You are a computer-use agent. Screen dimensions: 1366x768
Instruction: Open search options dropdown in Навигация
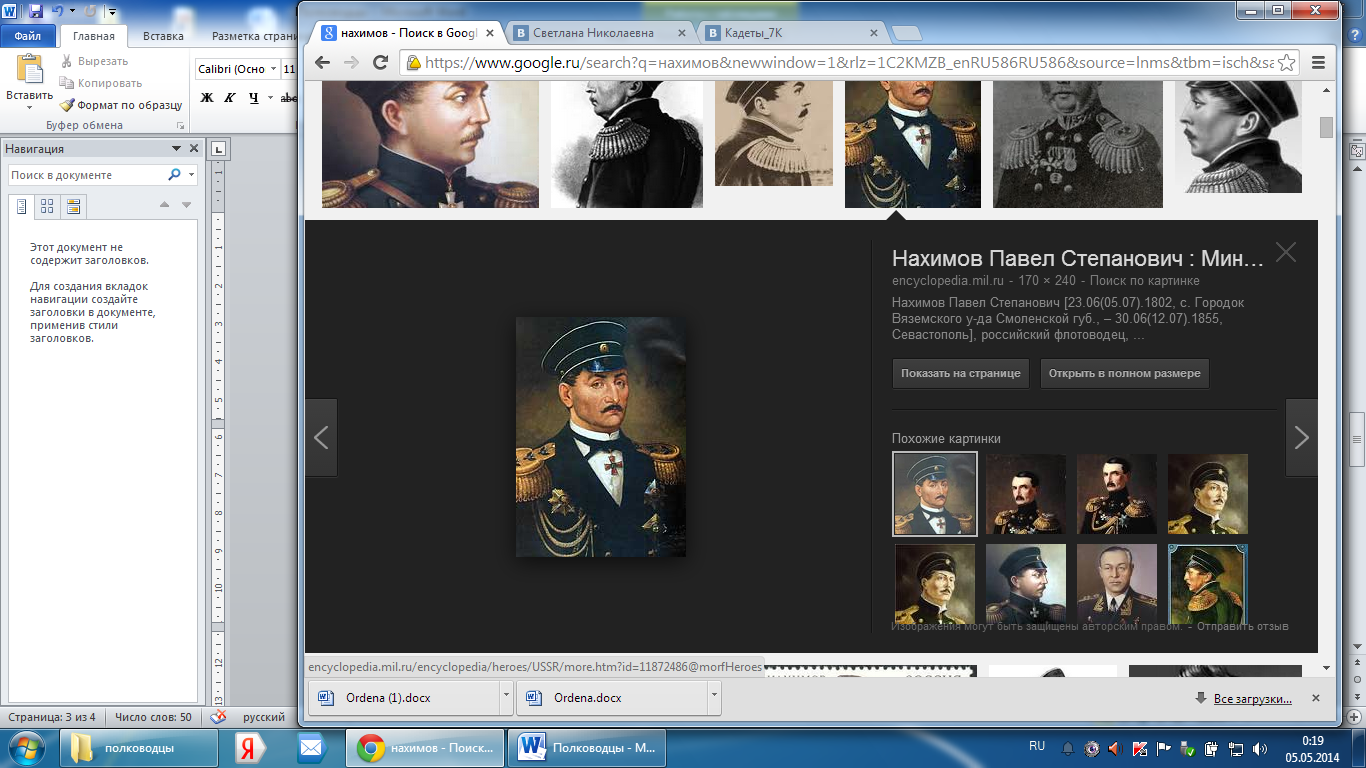[191, 175]
